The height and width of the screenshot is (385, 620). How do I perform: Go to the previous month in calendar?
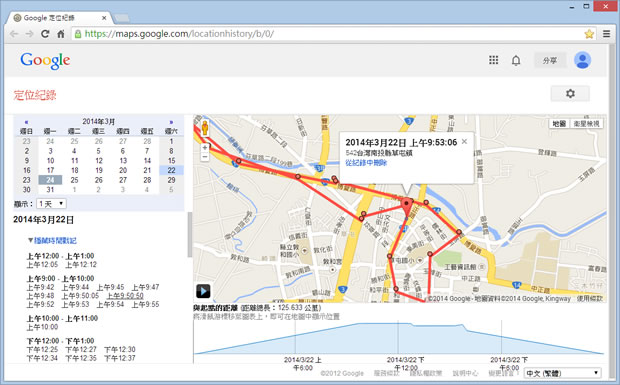pyautogui.click(x=26, y=122)
